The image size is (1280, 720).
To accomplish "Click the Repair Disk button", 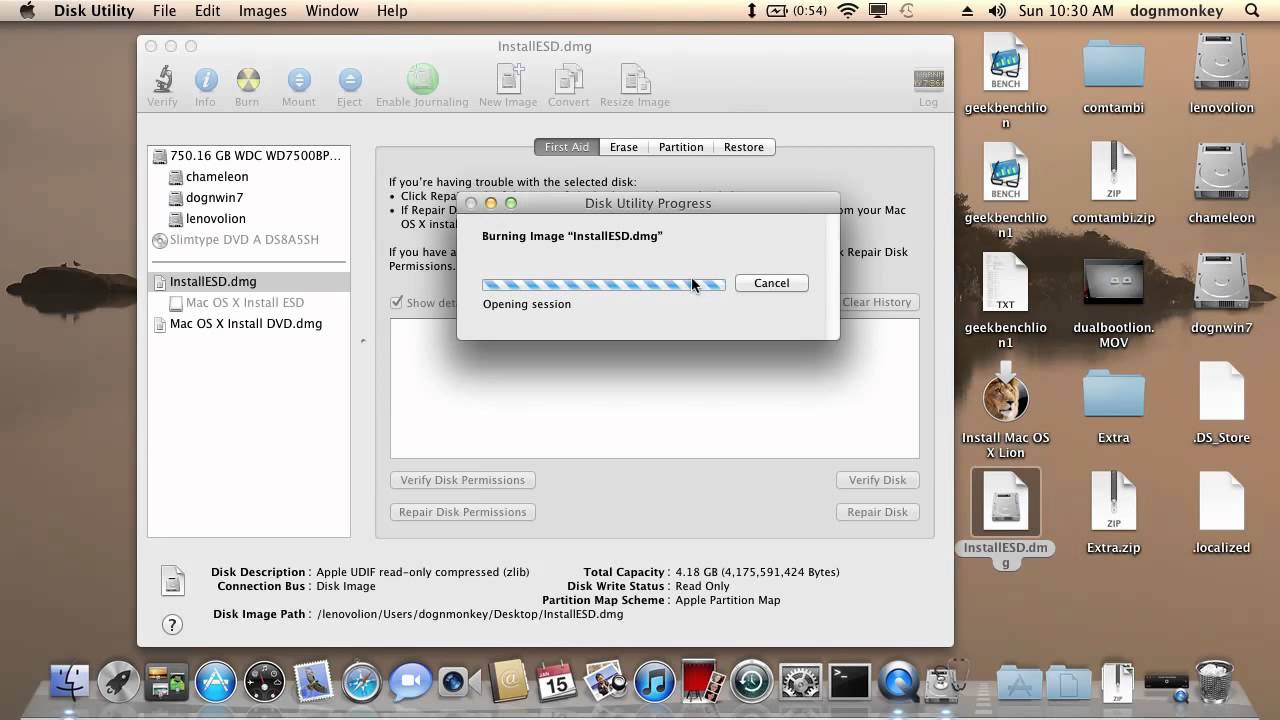I will [x=877, y=512].
